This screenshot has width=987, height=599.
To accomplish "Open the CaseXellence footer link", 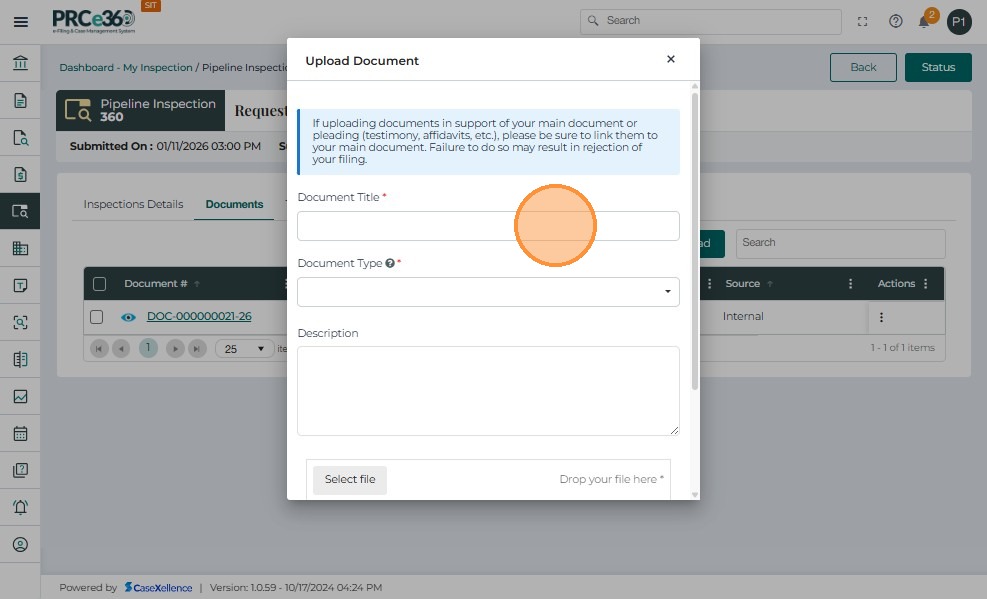I will 158,588.
